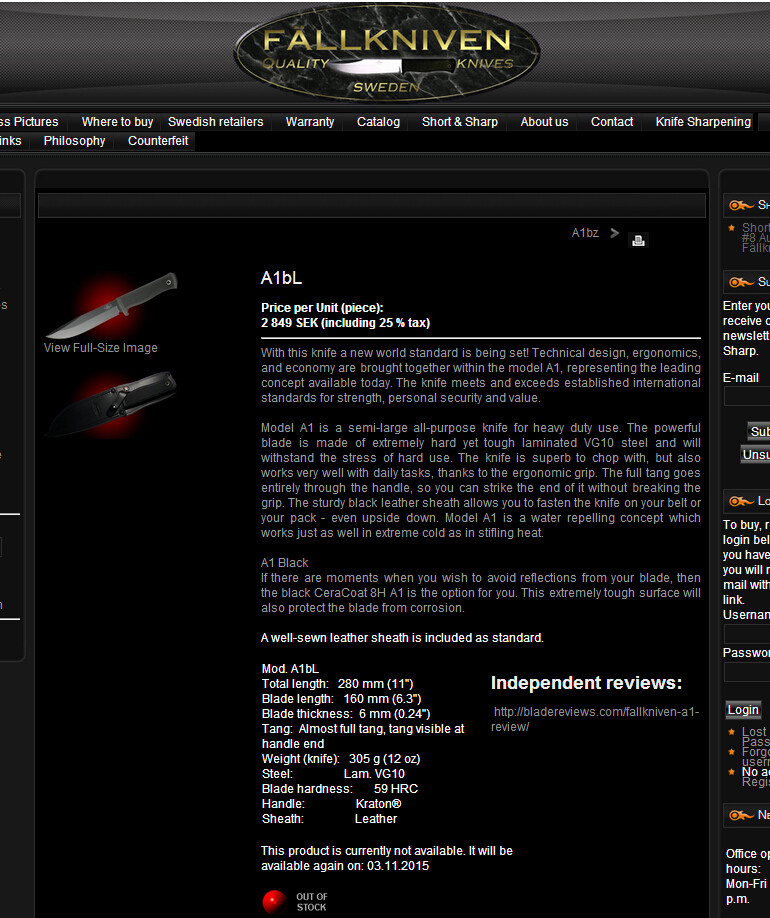Click 'available again on: 03.11.2015' text
The image size is (770, 918).
[345, 866]
